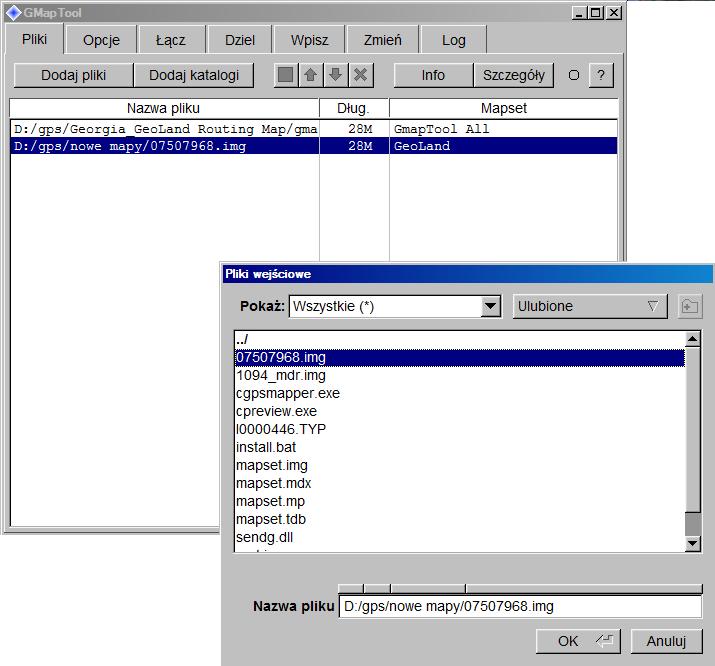Click the GmapTool All mapset cell
Screen dimensions: 715x666
[503, 129]
